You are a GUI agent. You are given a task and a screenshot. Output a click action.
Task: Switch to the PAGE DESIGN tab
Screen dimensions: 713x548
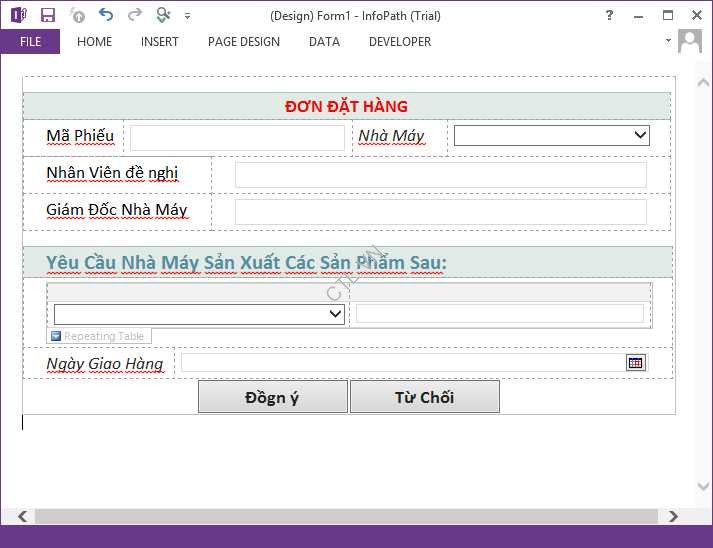[x=243, y=42]
